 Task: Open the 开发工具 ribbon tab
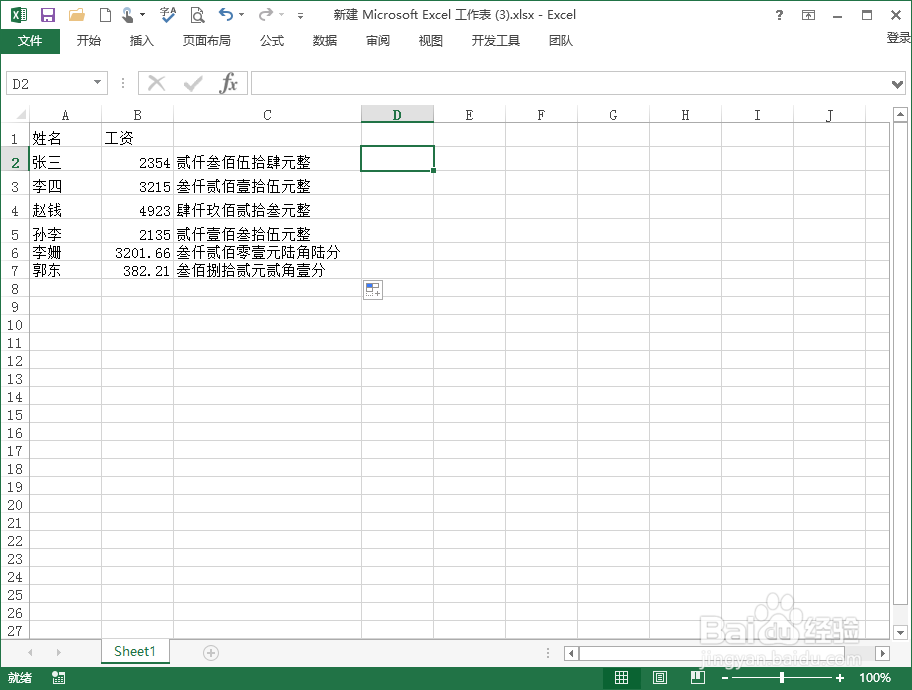[496, 40]
